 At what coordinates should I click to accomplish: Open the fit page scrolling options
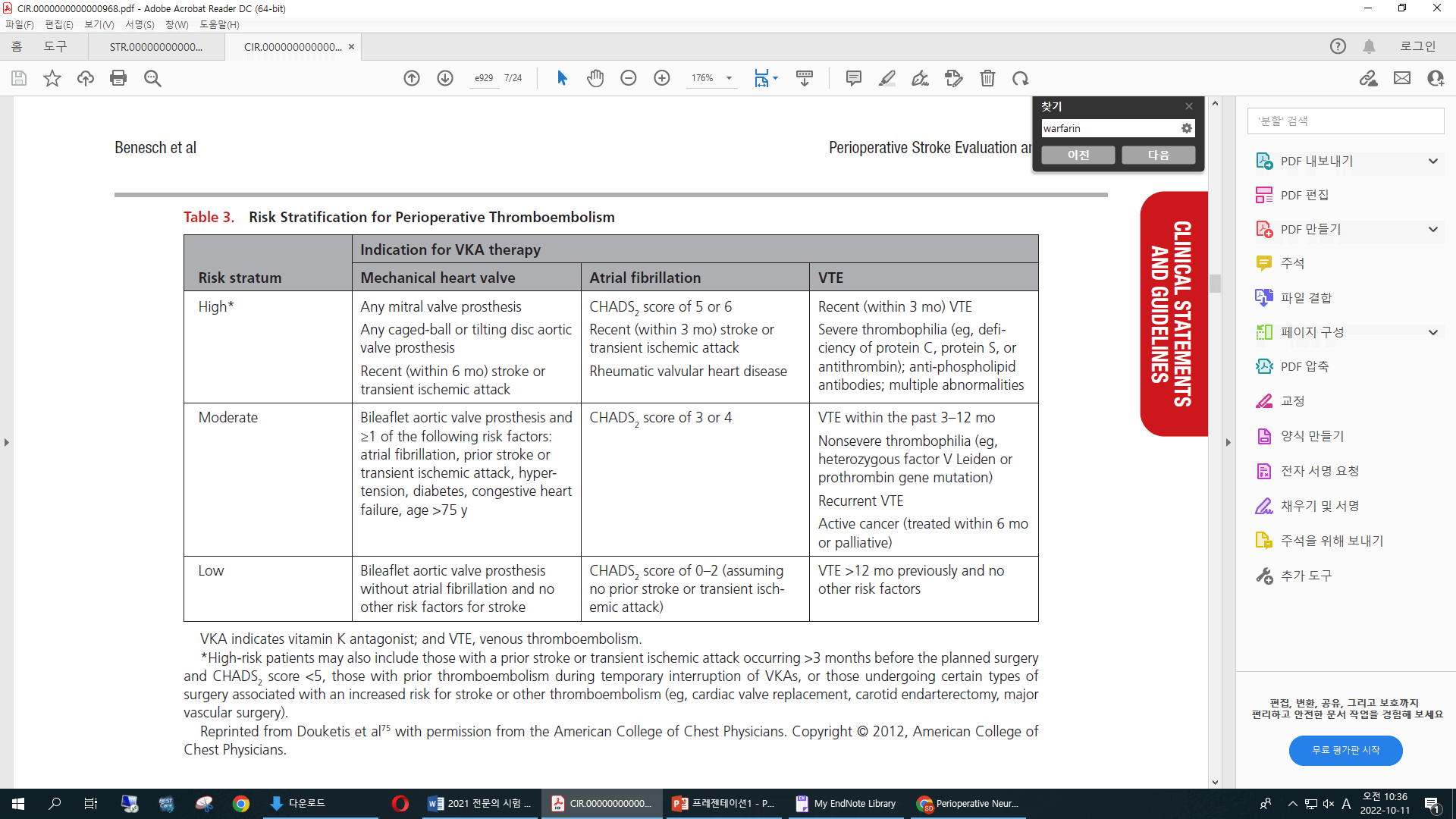pos(766,78)
